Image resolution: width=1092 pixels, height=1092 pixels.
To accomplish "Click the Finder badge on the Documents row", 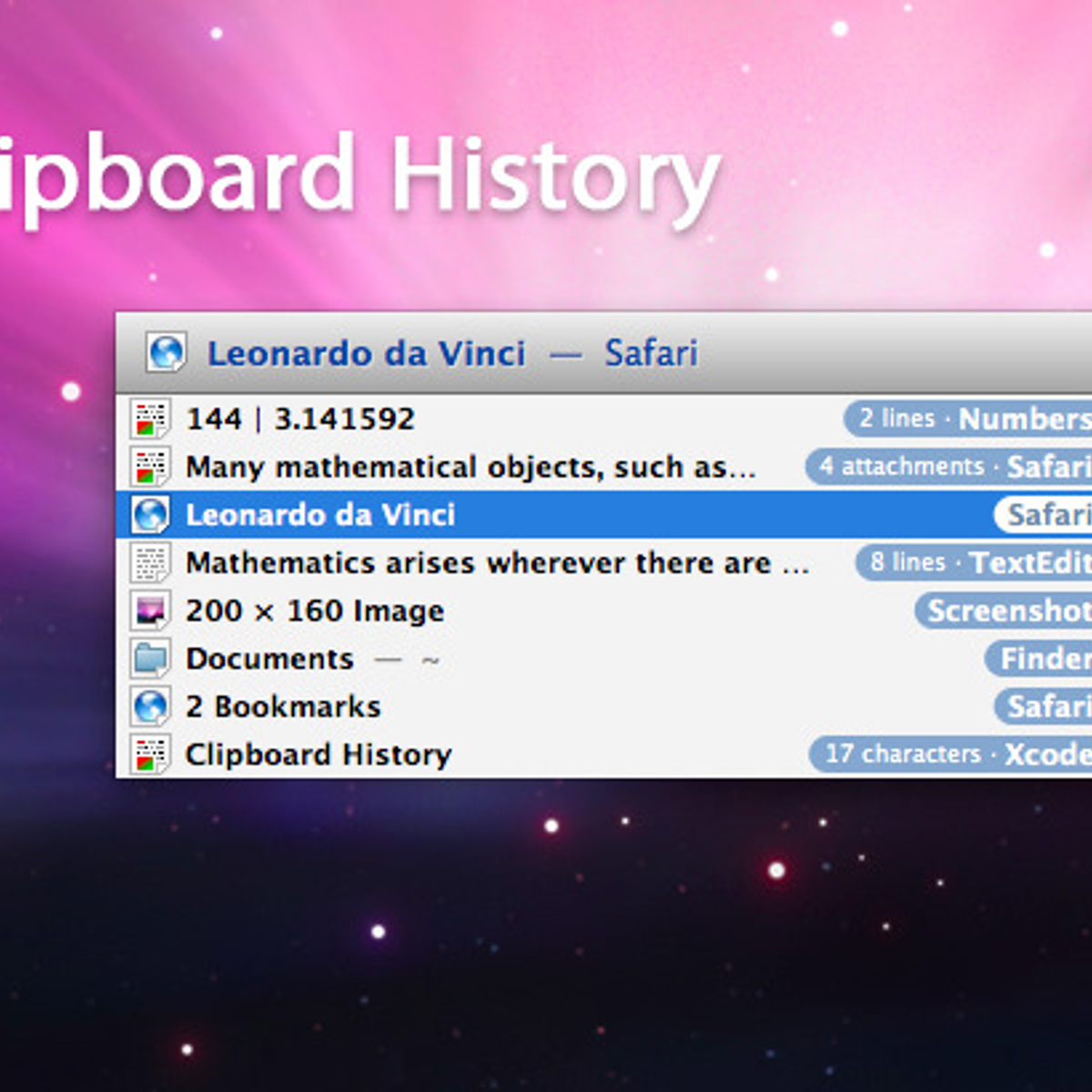I will (x=1041, y=659).
